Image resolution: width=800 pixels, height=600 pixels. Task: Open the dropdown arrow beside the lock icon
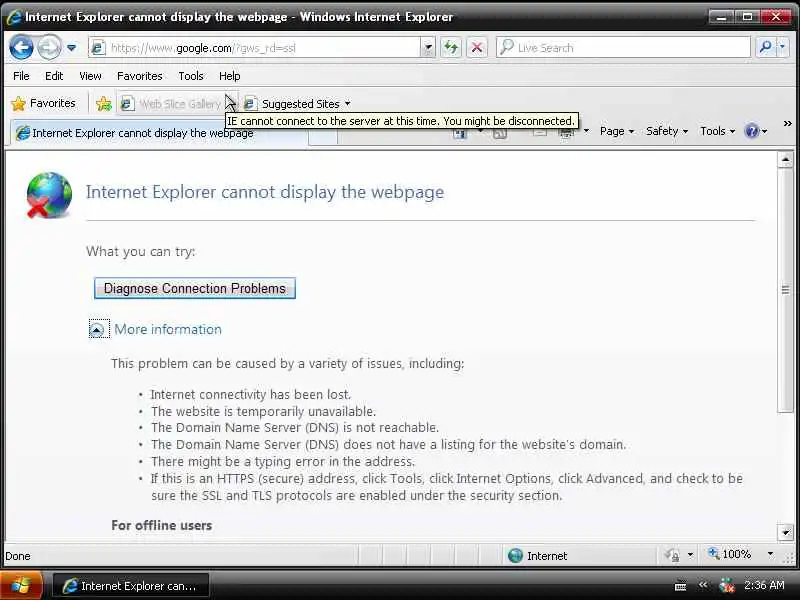pyautogui.click(x=690, y=555)
